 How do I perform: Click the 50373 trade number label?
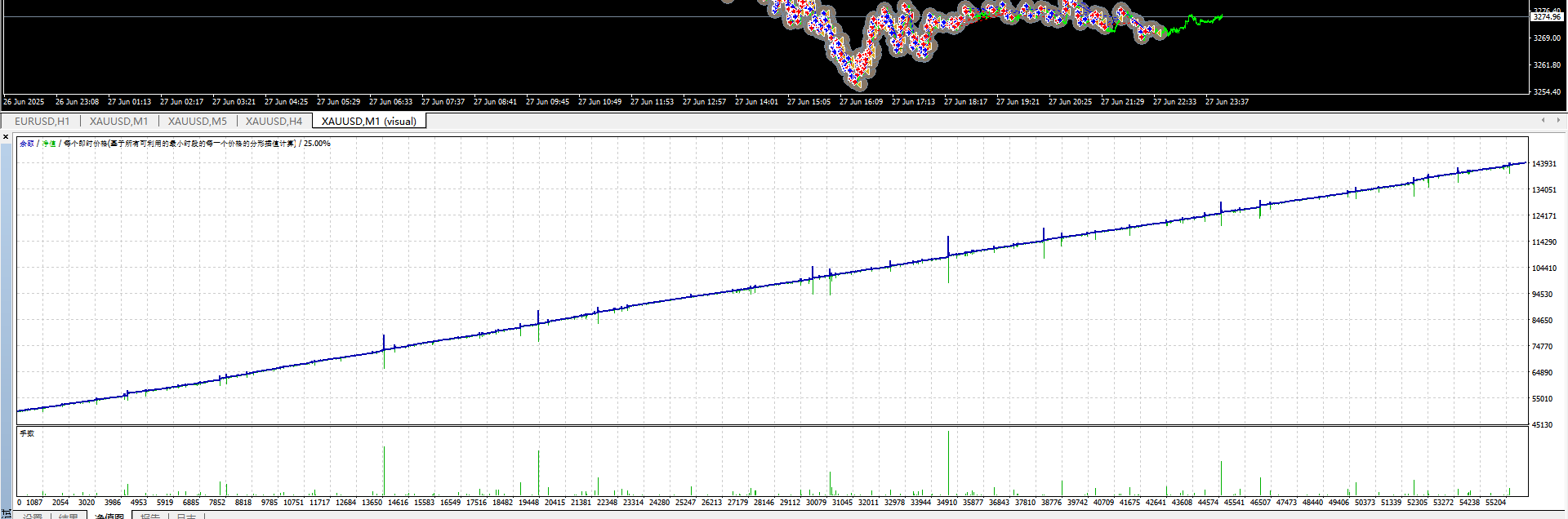[x=1365, y=503]
